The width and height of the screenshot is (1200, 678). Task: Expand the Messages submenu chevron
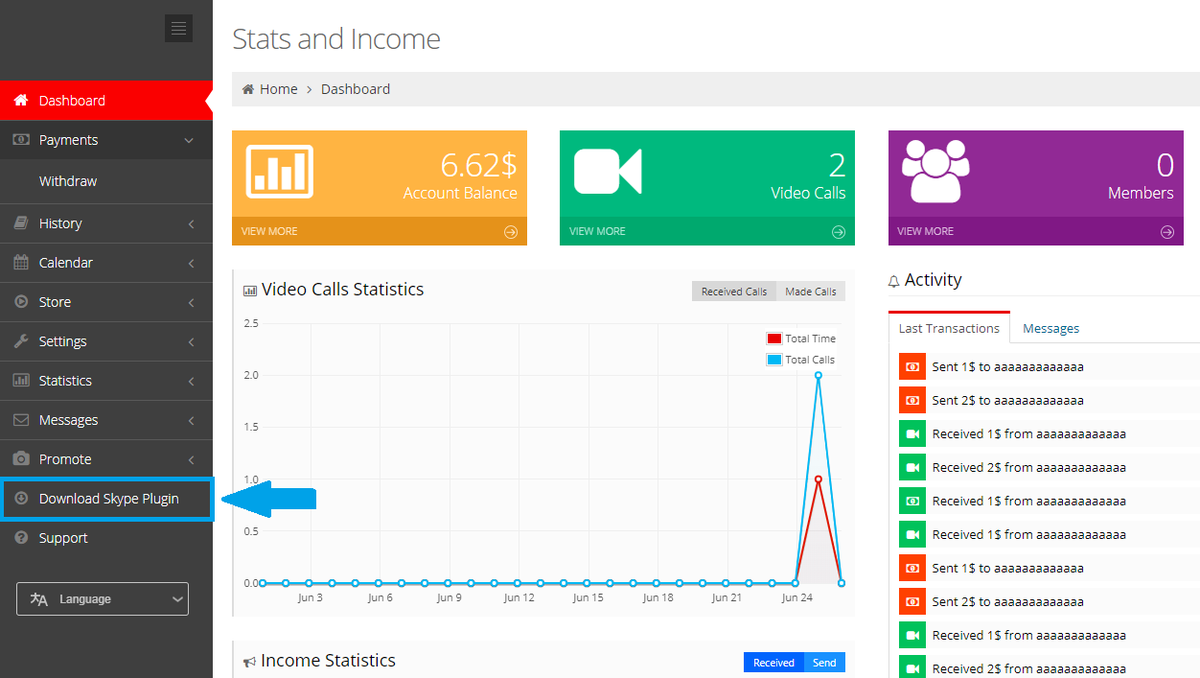click(191, 420)
